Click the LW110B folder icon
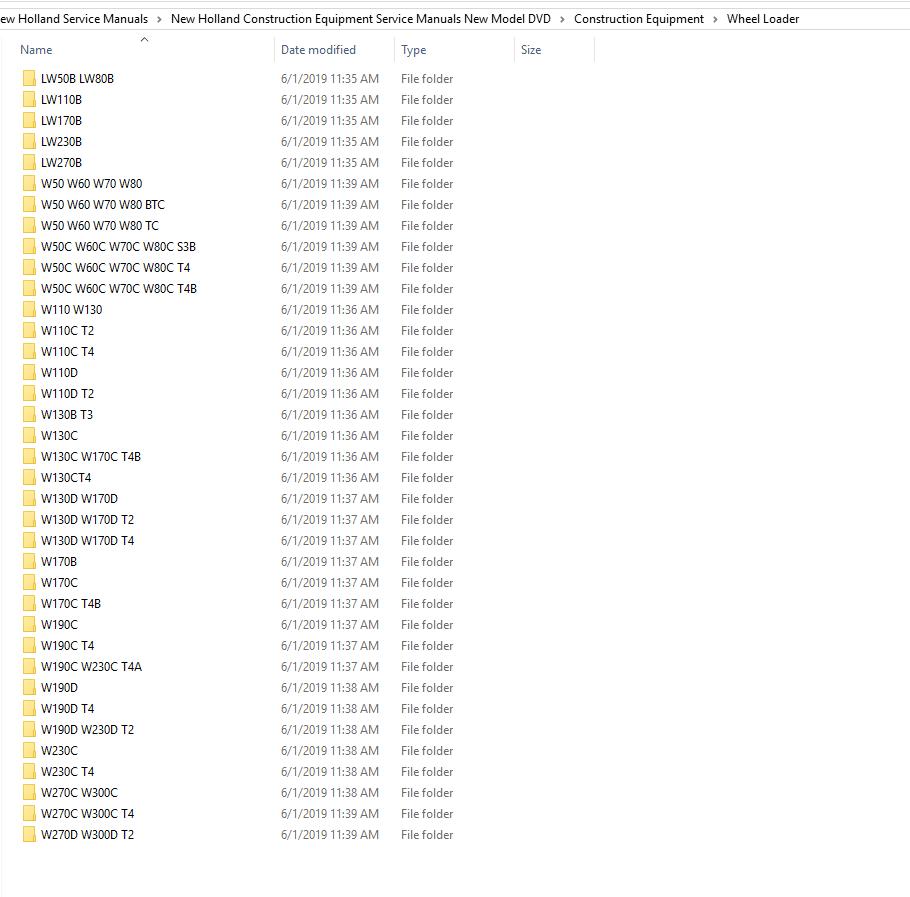The width and height of the screenshot is (910, 897). pos(29,99)
